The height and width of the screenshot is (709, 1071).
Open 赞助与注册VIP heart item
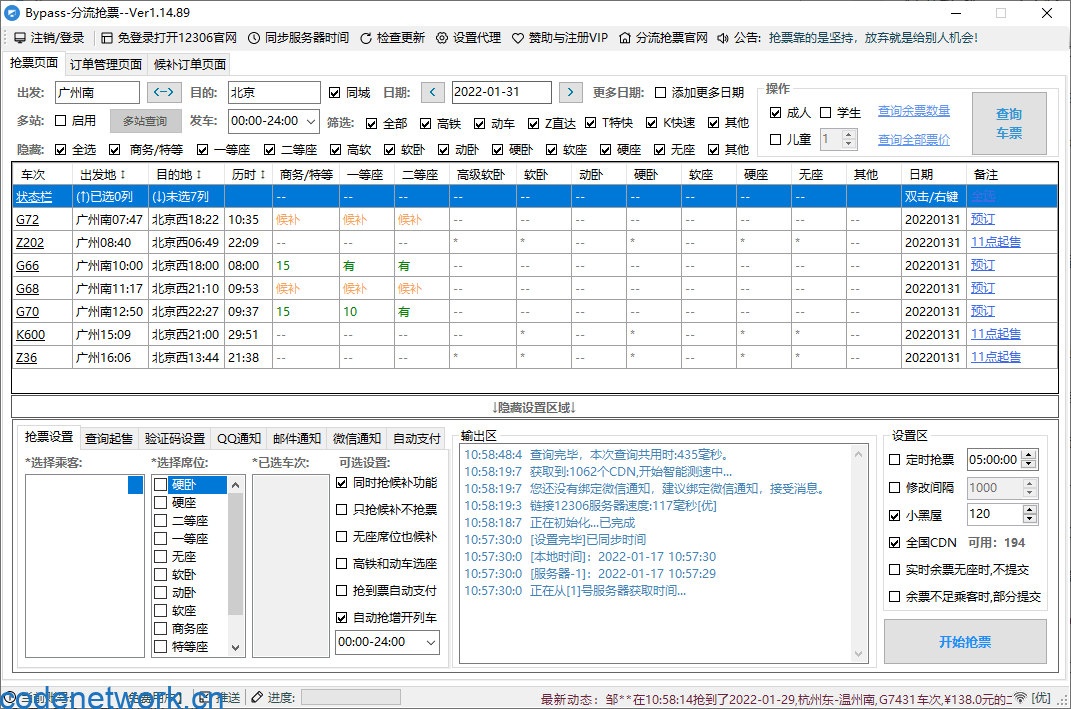pyautogui.click(x=560, y=38)
